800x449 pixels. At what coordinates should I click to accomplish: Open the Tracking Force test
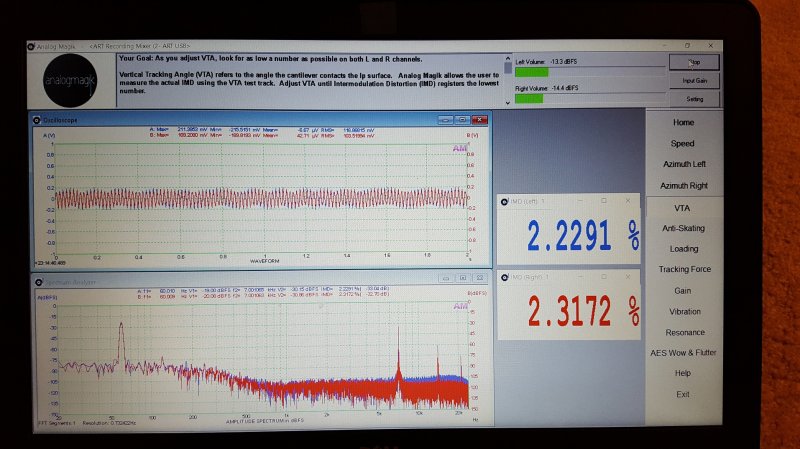684,269
